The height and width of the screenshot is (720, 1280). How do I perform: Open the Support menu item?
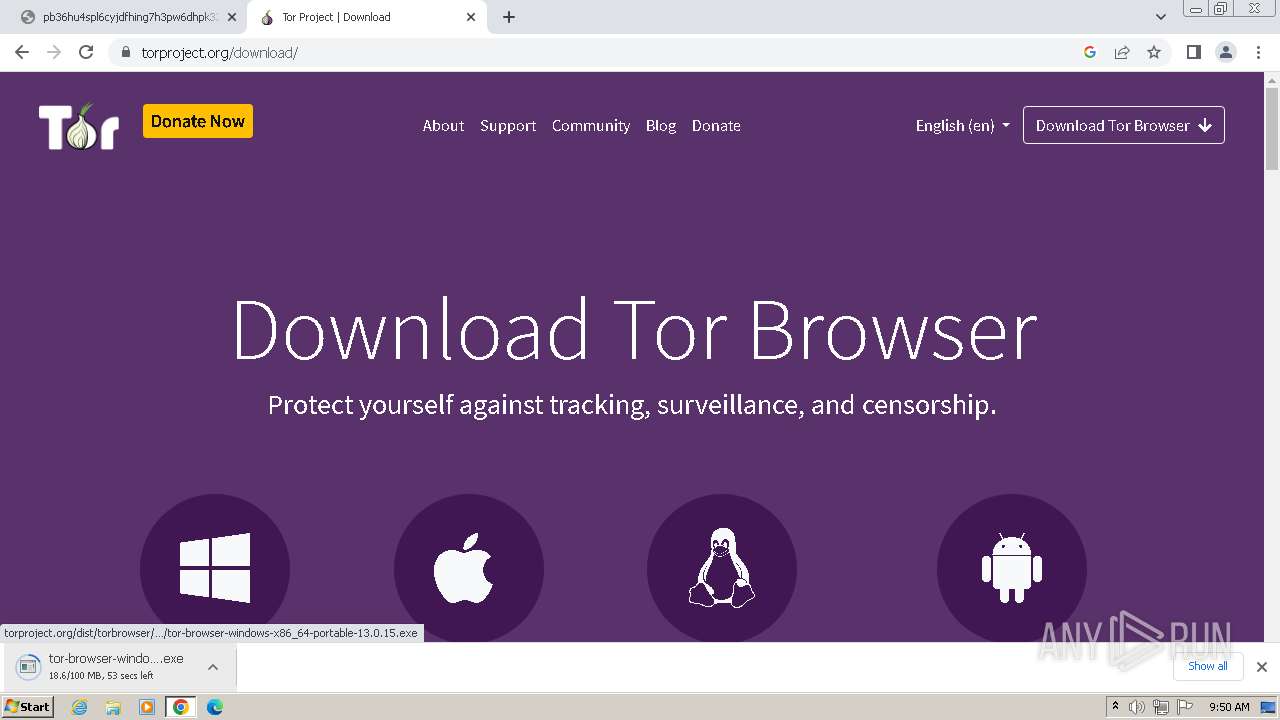[508, 126]
